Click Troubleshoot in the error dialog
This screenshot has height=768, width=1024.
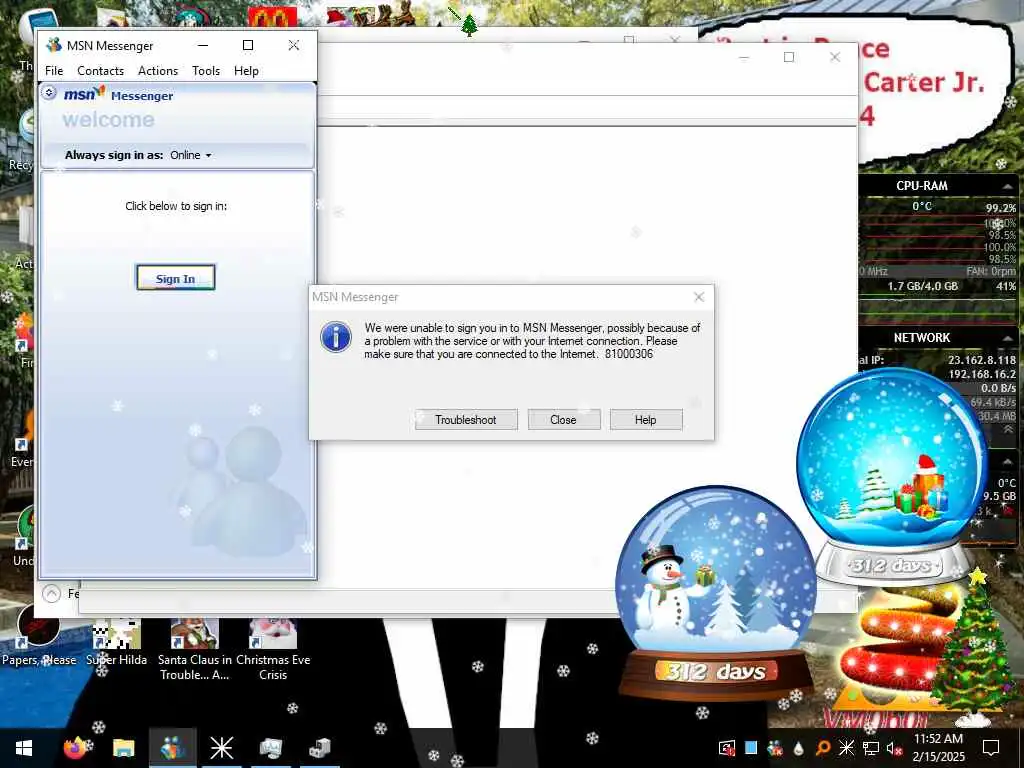pyautogui.click(x=466, y=420)
